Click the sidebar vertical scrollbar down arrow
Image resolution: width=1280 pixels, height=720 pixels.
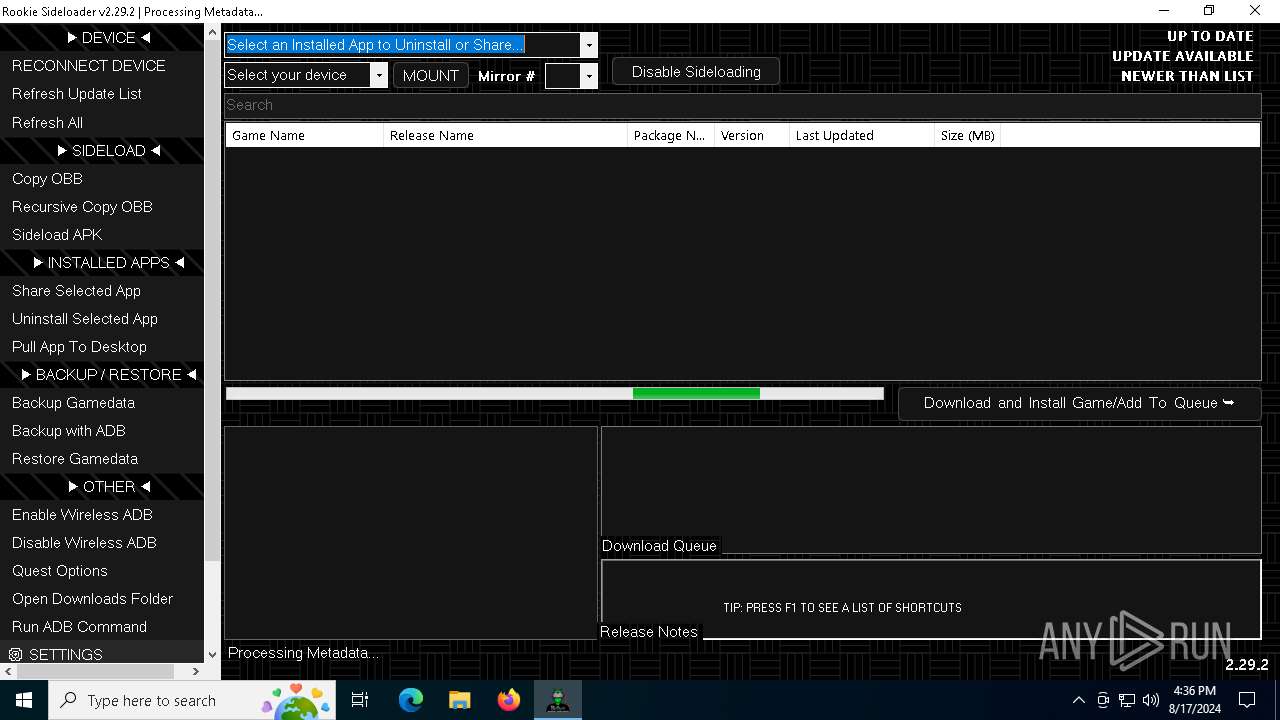(x=211, y=655)
